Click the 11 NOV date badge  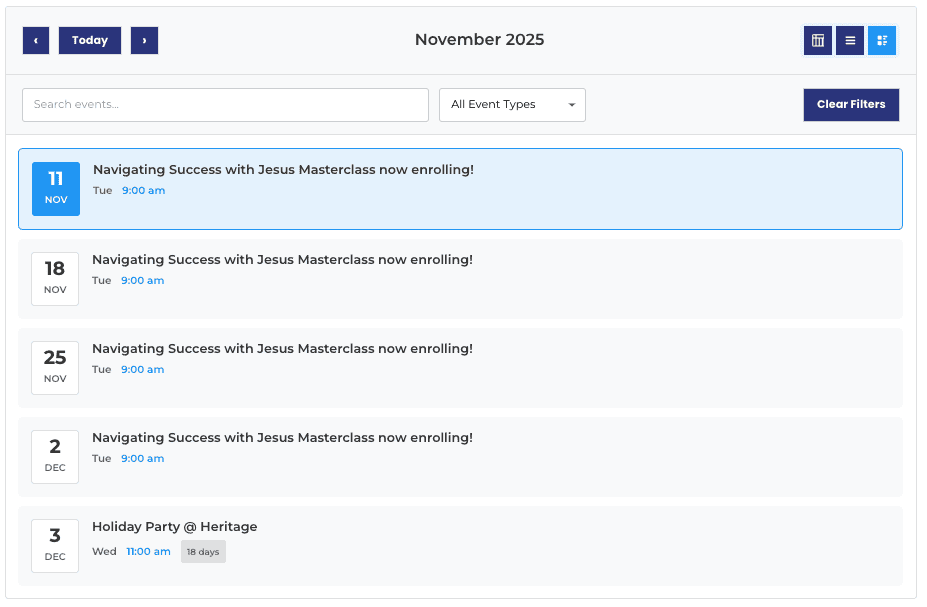click(x=56, y=189)
